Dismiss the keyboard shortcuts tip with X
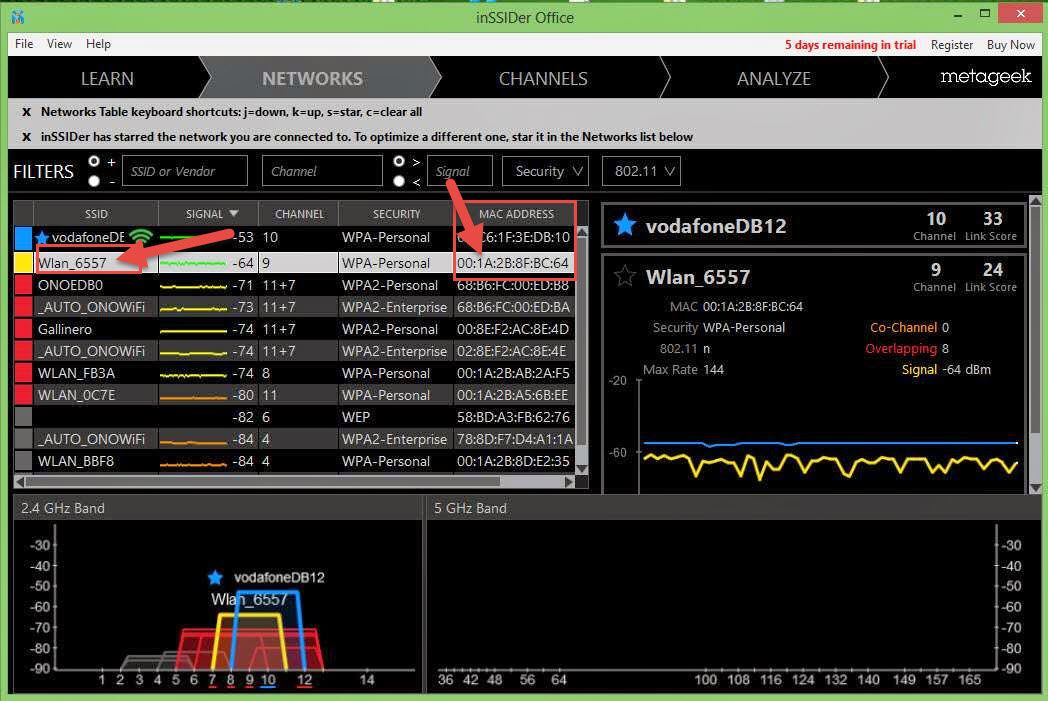Viewport: 1048px width, 701px height. pyautogui.click(x=26, y=112)
